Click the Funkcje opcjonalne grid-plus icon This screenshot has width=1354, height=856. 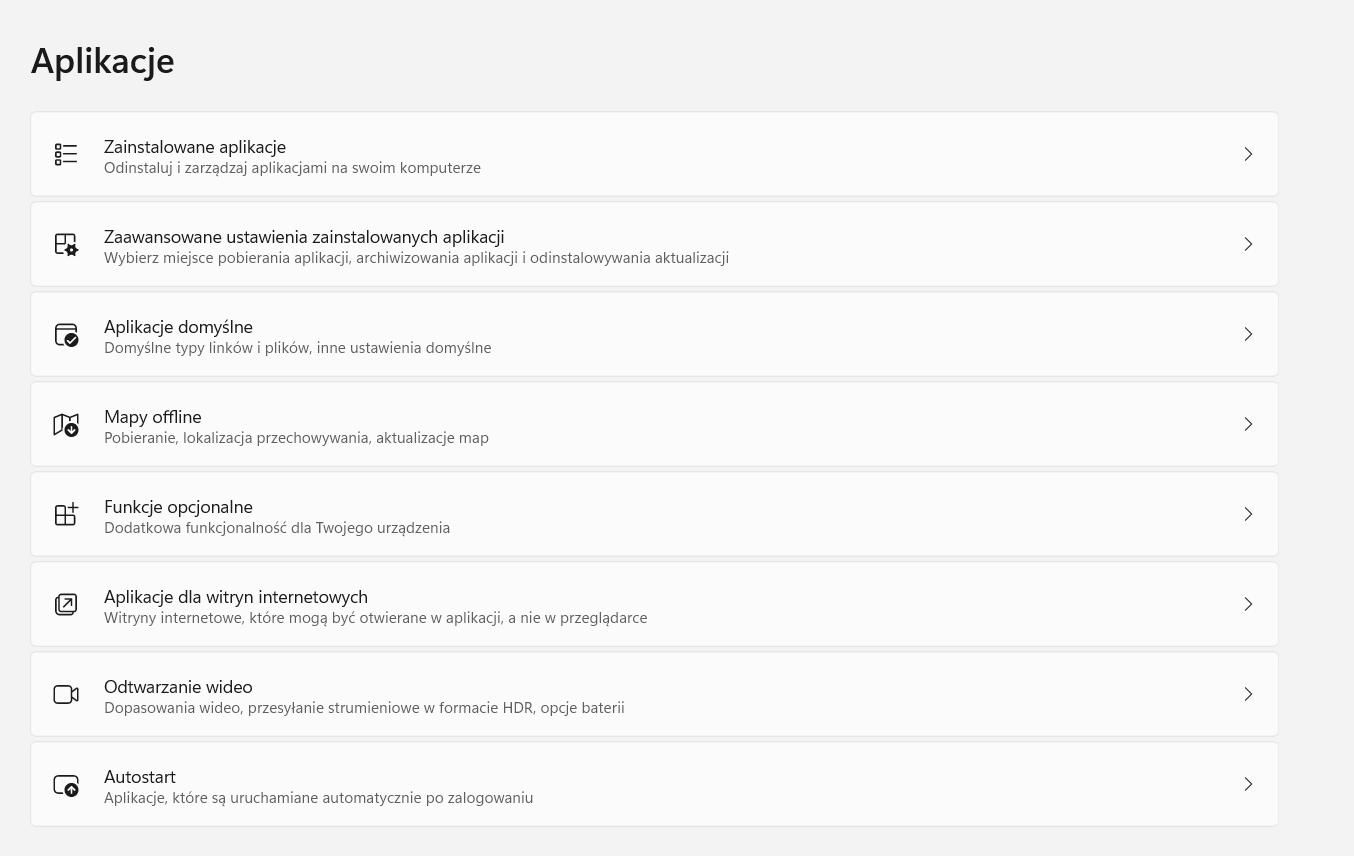pyautogui.click(x=66, y=514)
